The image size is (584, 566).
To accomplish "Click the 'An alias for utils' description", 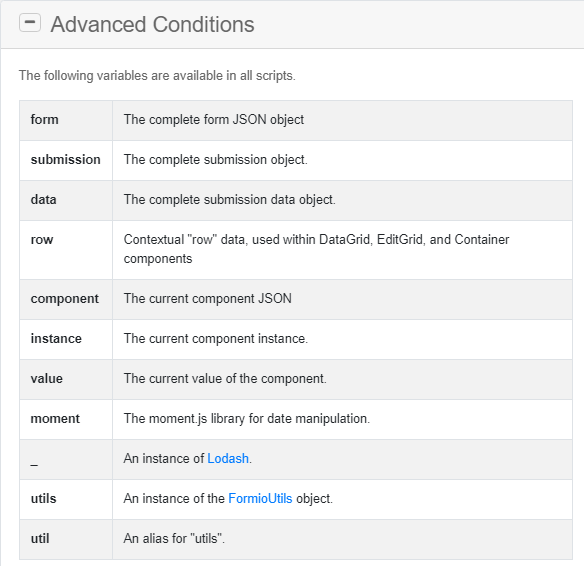I will click(174, 538).
